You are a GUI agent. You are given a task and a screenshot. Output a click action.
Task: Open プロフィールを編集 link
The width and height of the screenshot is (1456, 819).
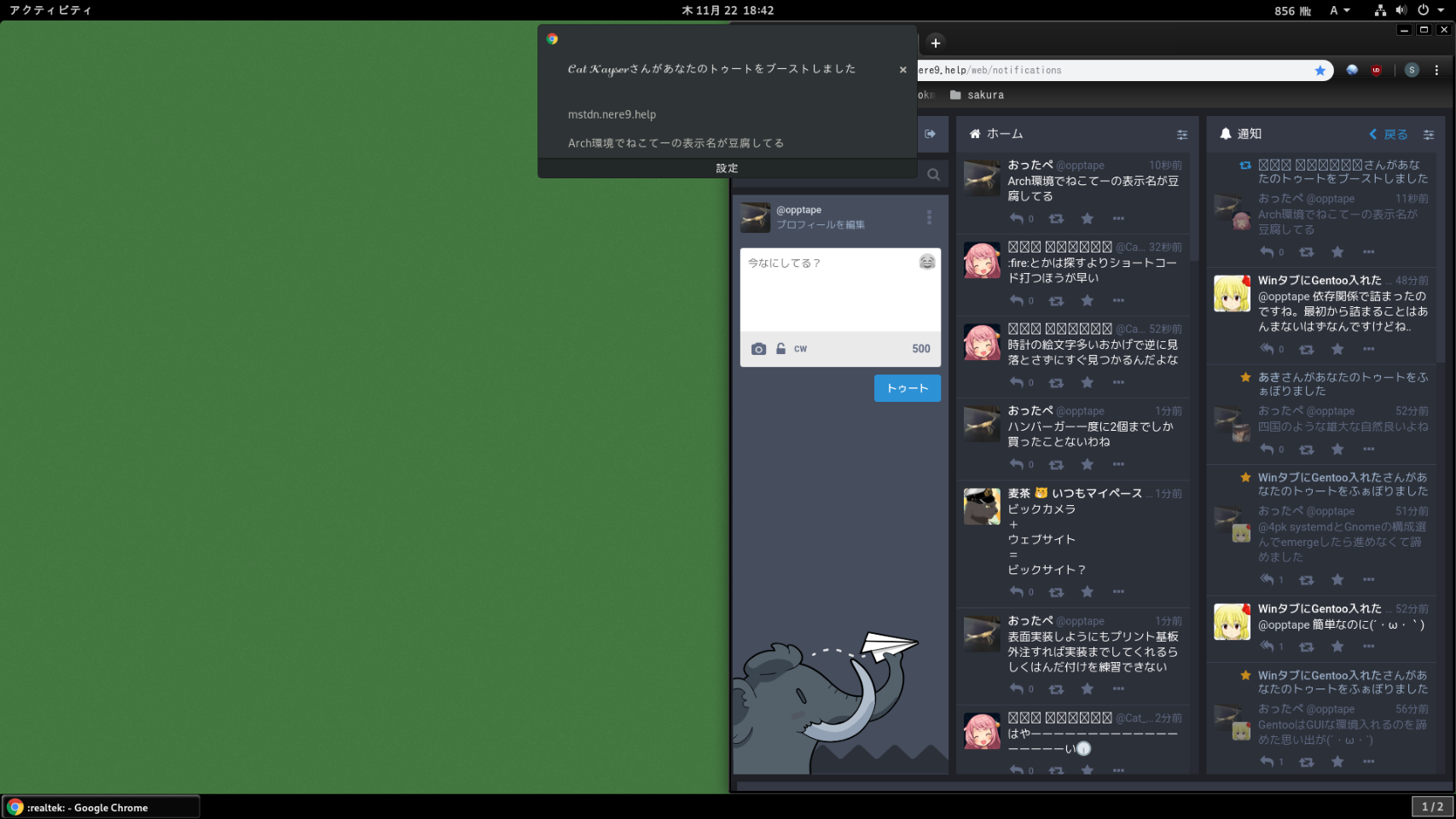(x=821, y=225)
